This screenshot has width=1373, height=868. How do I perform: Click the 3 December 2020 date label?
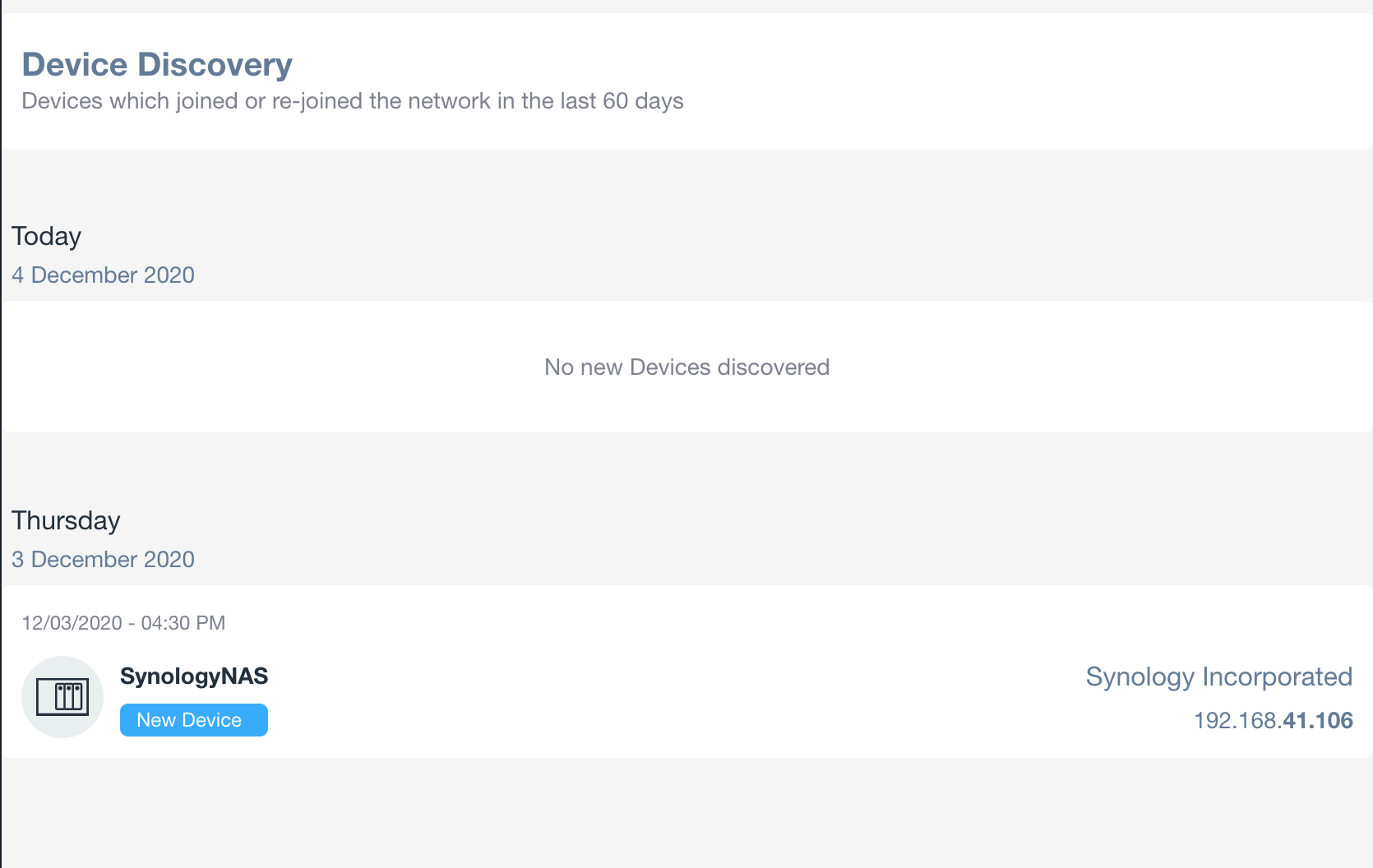click(103, 559)
